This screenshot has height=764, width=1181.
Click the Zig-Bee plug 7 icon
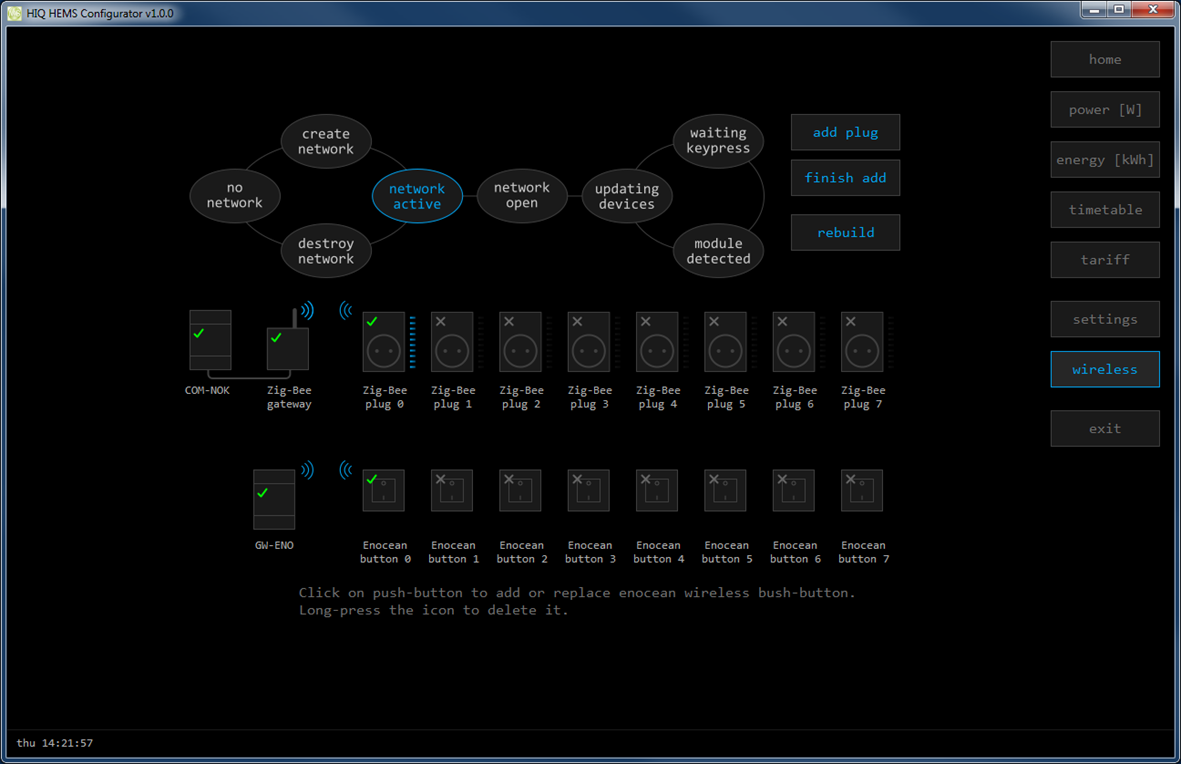click(862, 342)
